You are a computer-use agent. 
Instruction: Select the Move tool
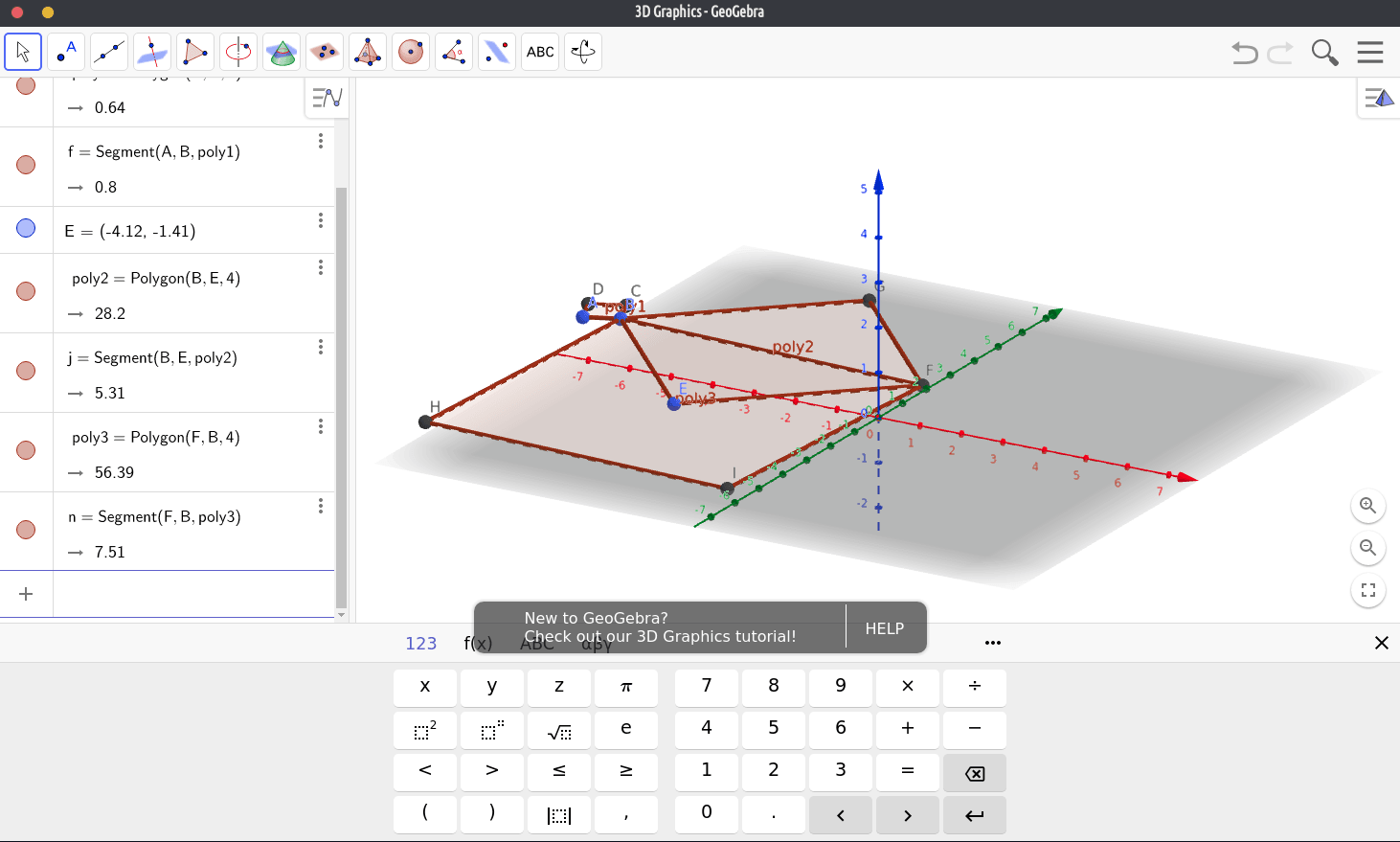coord(23,52)
